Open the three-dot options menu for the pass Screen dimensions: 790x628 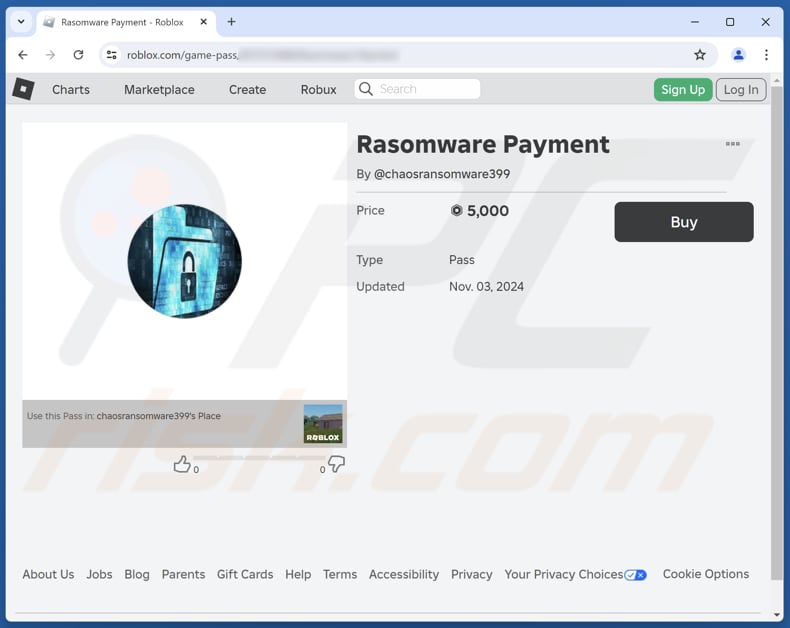(733, 144)
